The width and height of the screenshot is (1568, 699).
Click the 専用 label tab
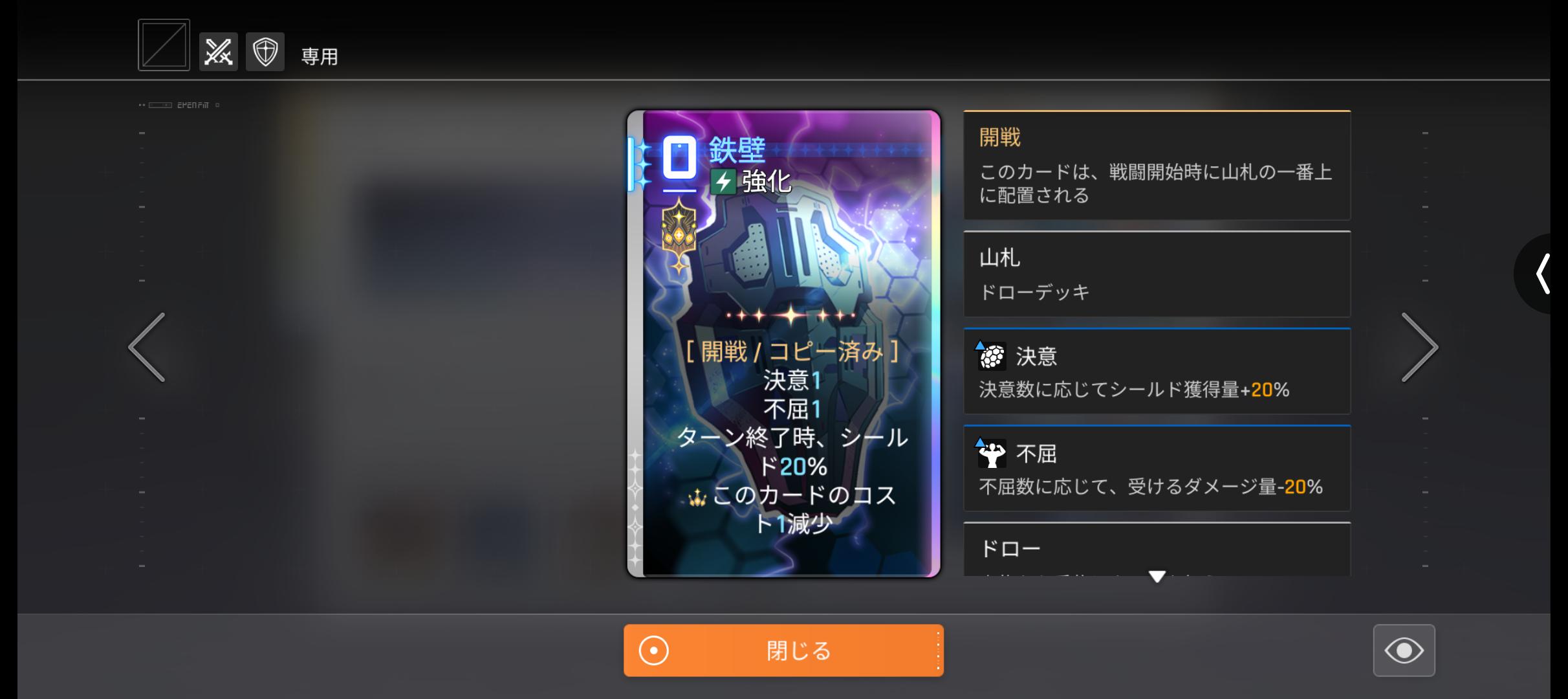pos(320,57)
